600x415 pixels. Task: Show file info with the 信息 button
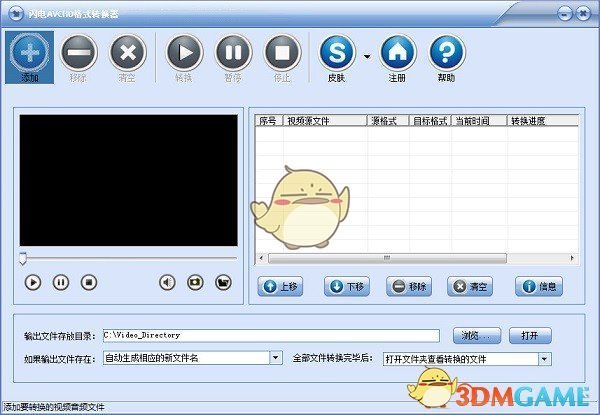[539, 286]
